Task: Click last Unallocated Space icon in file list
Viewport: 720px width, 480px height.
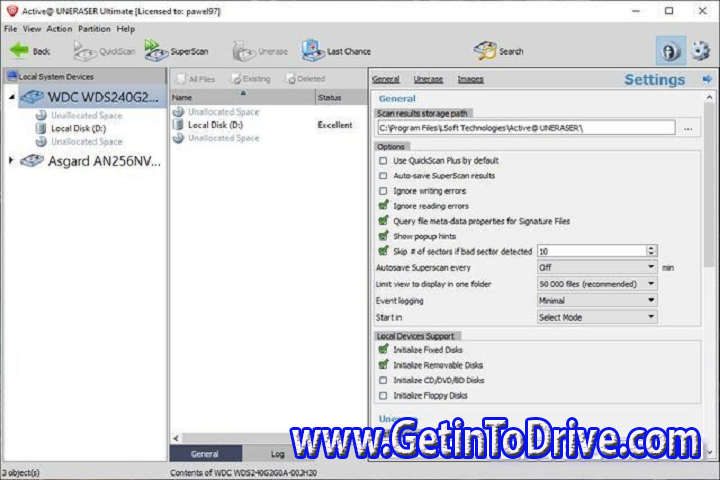Action: click(178, 138)
